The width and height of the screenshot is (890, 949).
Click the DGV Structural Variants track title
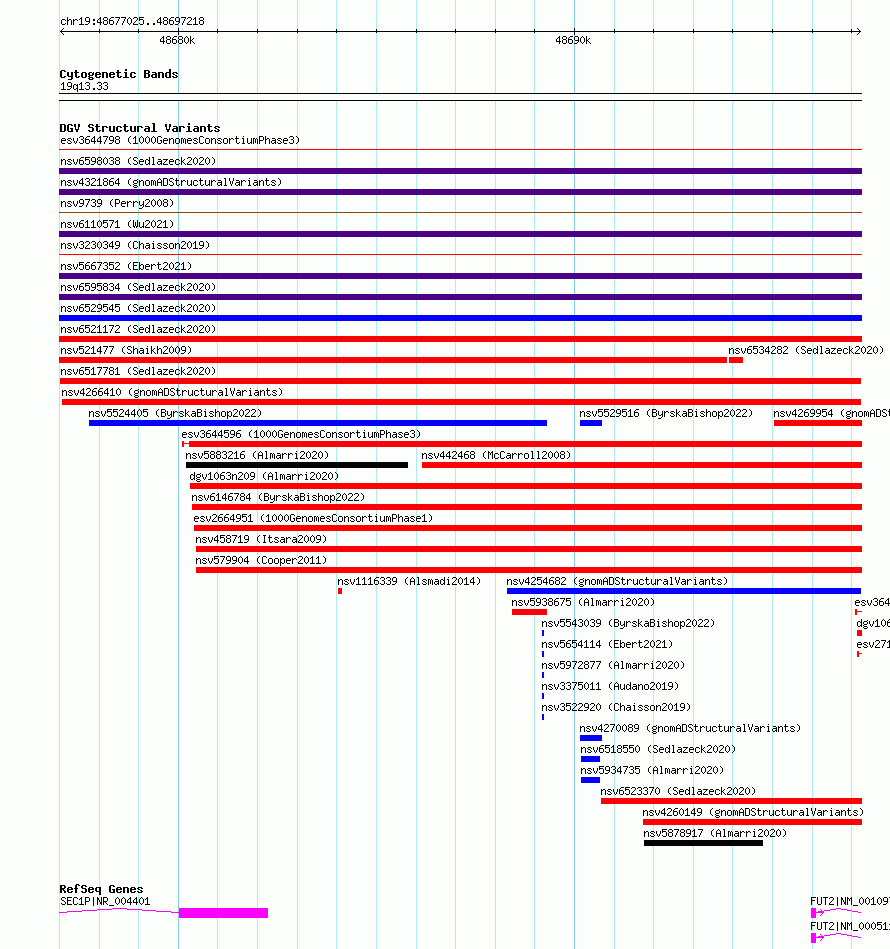(x=140, y=128)
